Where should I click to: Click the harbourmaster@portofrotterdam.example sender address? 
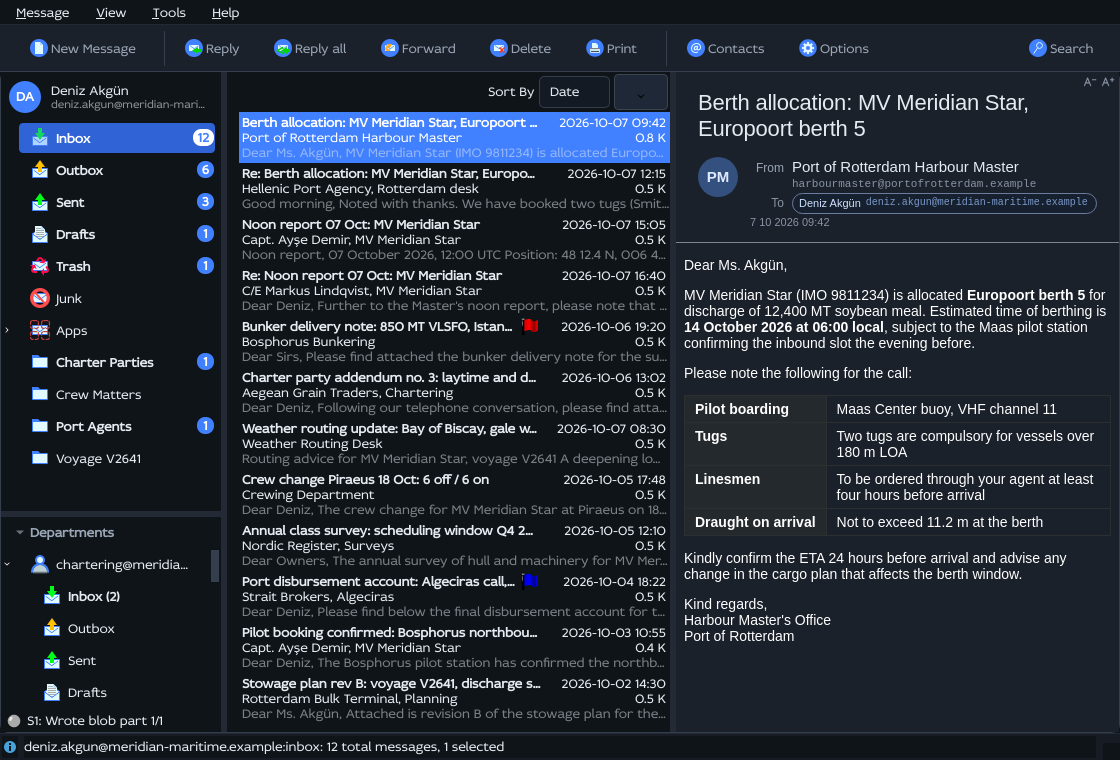point(914,184)
